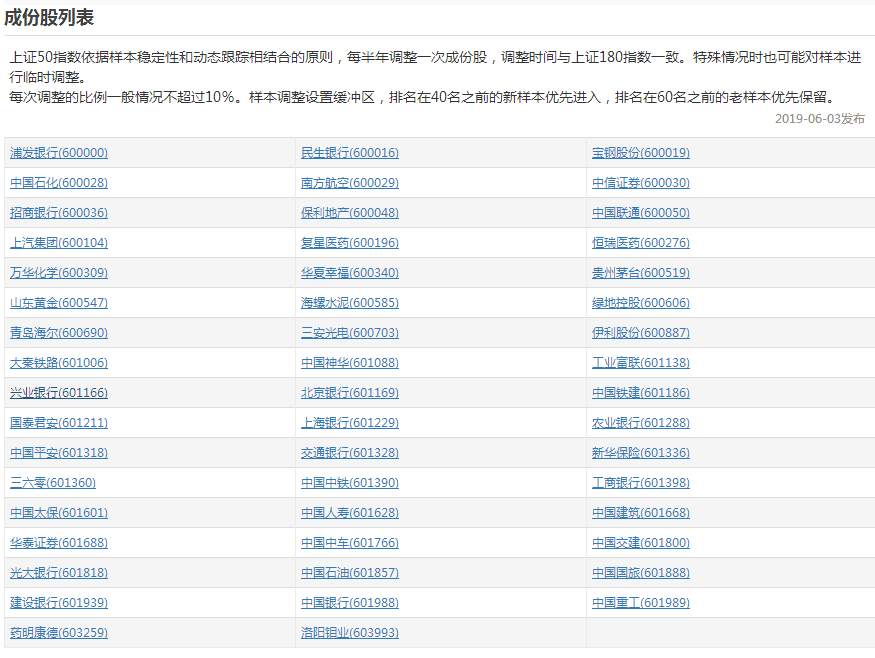
Task: Select the 新华保险(601336) link
Action: coord(641,453)
